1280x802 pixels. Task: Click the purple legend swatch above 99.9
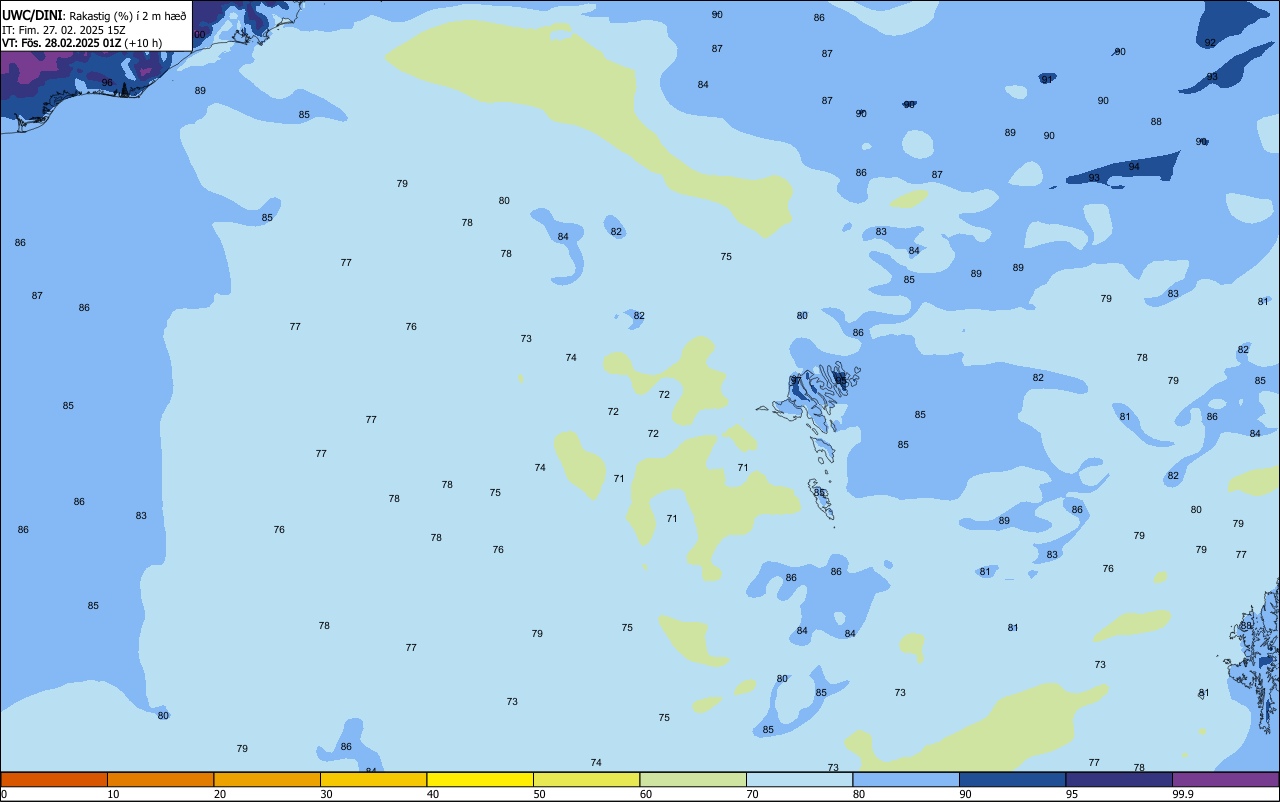(1225, 779)
